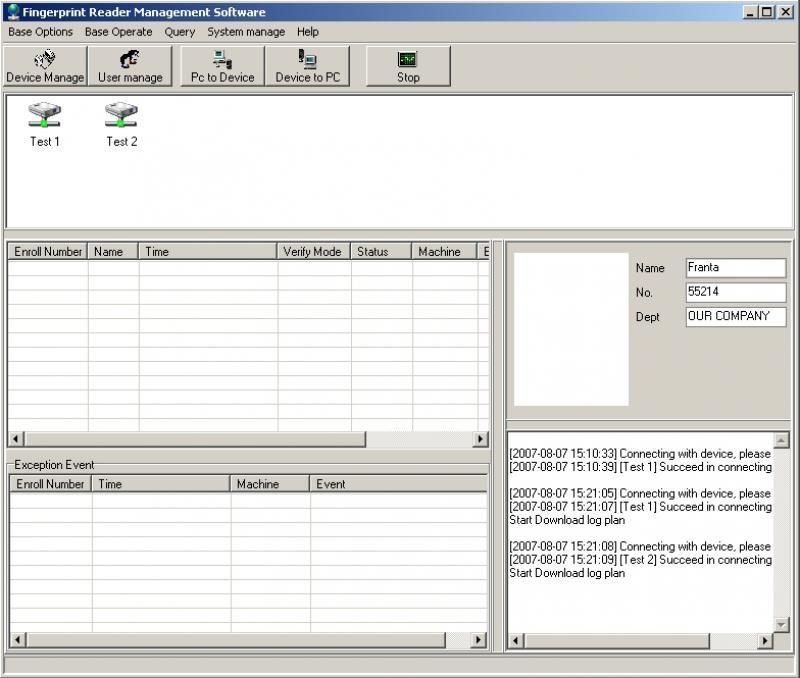The image size is (800, 678).
Task: Click inside the Name field containing Franta
Action: tap(735, 268)
